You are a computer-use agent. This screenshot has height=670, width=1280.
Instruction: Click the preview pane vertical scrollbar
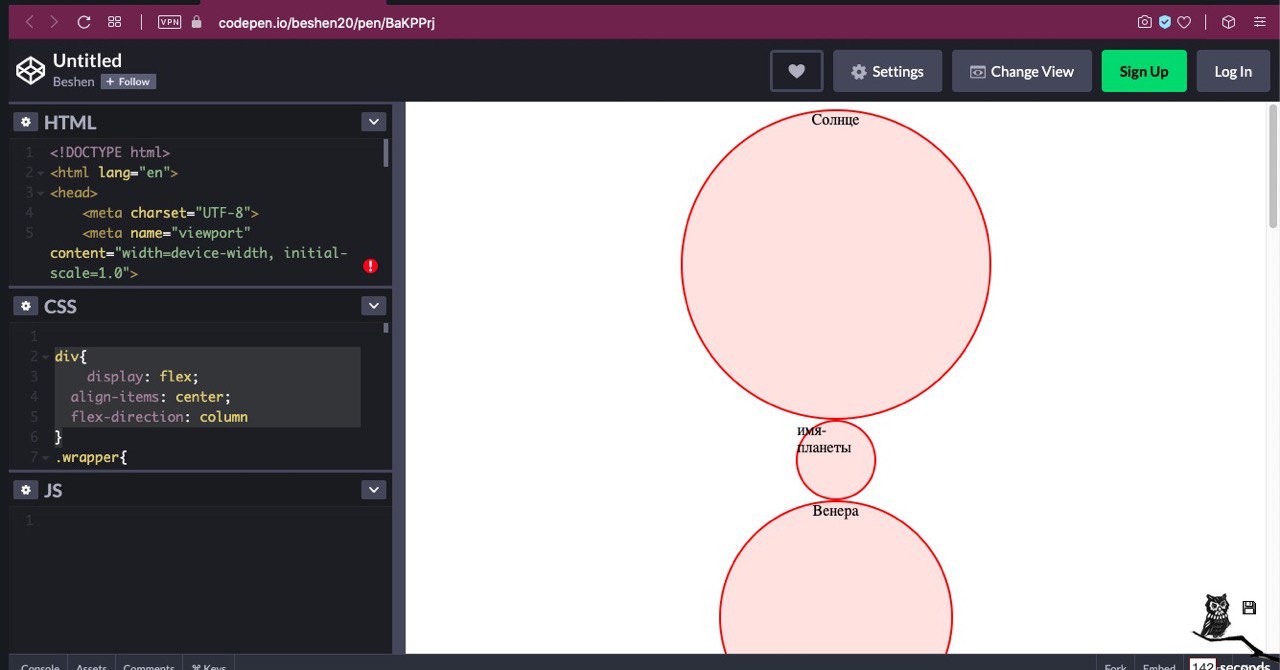[x=1273, y=165]
